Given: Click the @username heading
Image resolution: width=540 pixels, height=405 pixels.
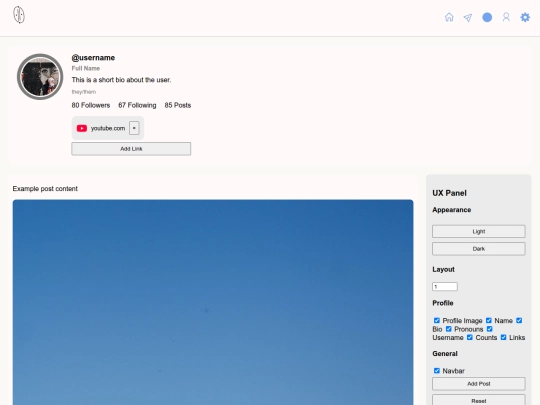Looking at the screenshot, I should tap(93, 58).
